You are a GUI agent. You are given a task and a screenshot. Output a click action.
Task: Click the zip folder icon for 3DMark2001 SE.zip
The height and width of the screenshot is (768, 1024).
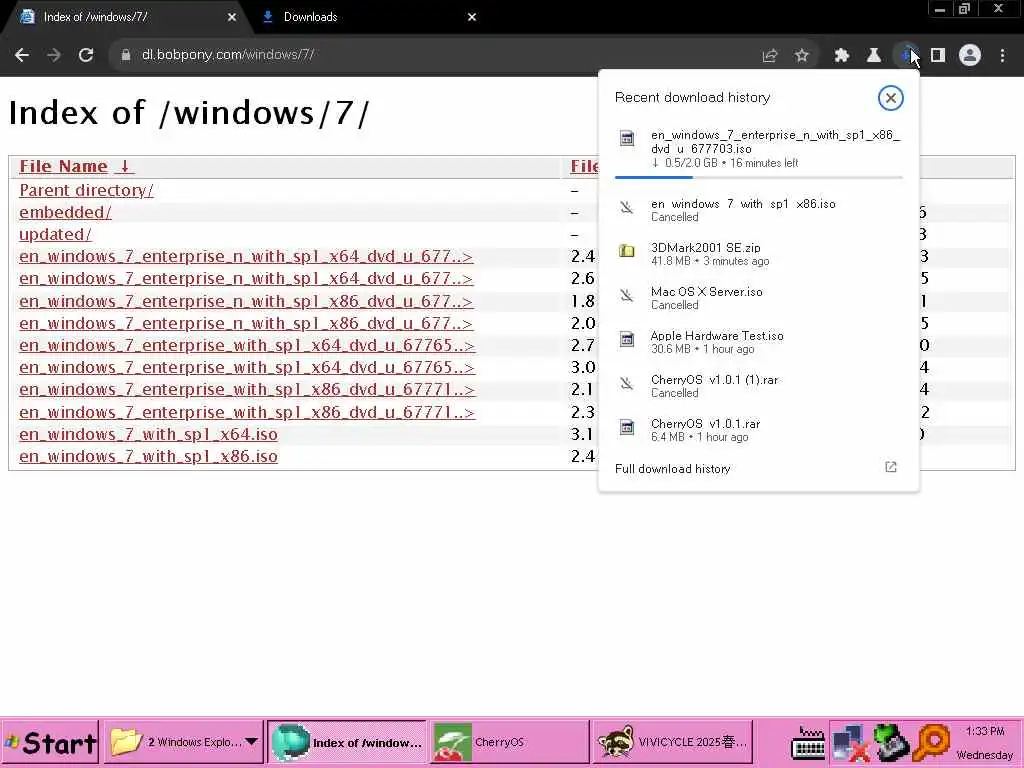pyautogui.click(x=627, y=251)
